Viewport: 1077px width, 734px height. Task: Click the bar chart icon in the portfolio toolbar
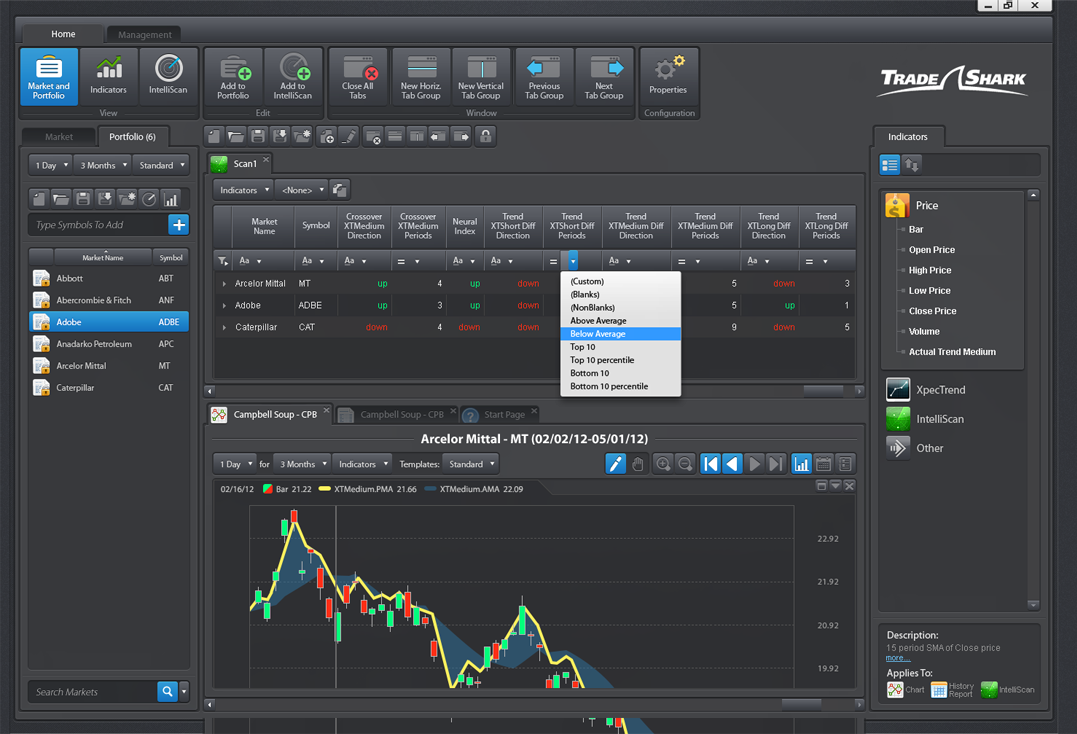coord(170,199)
